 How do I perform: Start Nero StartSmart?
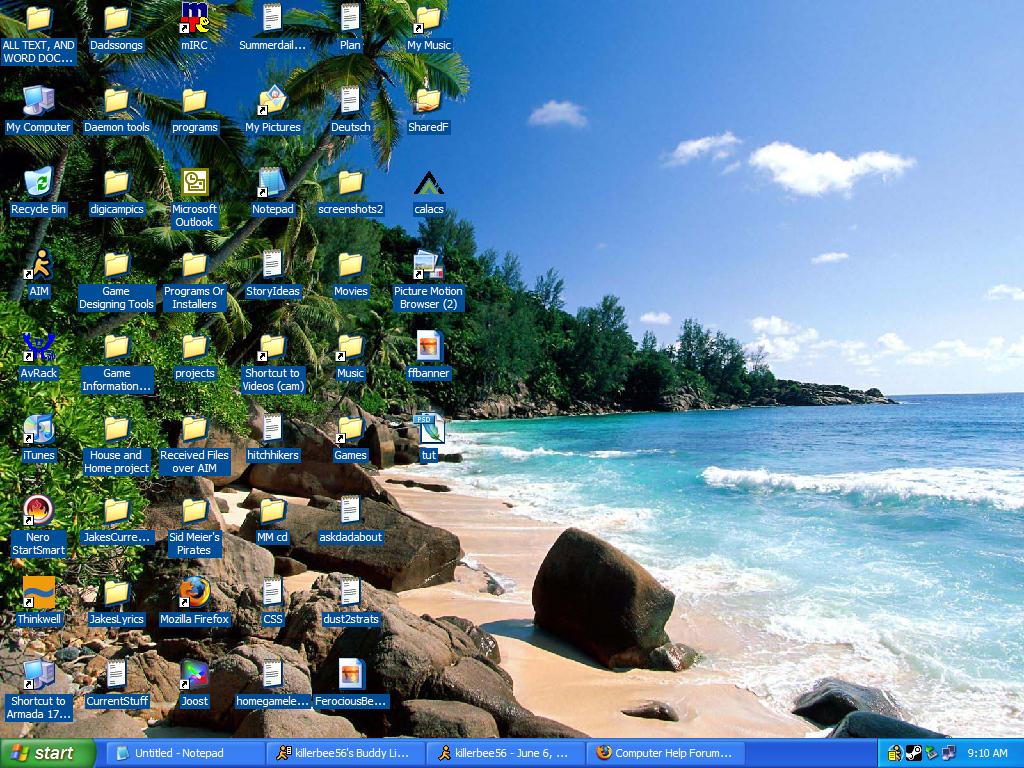point(40,510)
